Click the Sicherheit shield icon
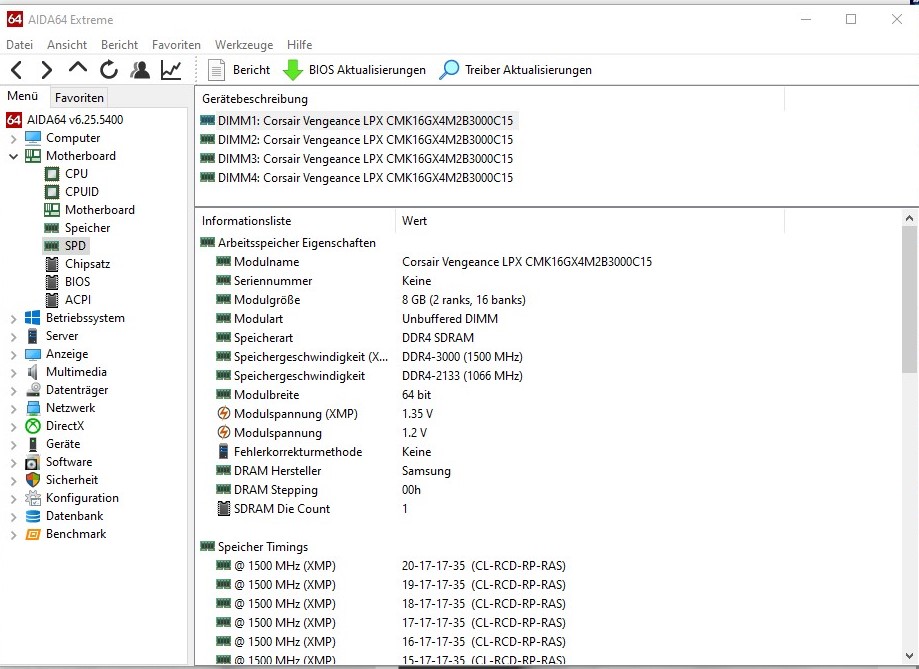This screenshot has height=669, width=919. [33, 480]
